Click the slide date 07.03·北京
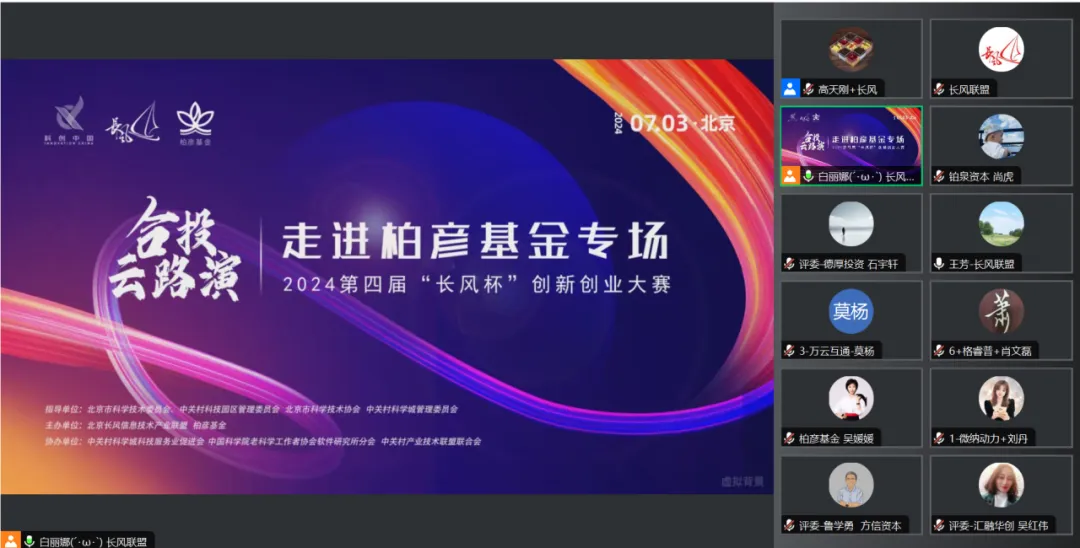Viewport: 1080px width, 548px height. [x=683, y=123]
